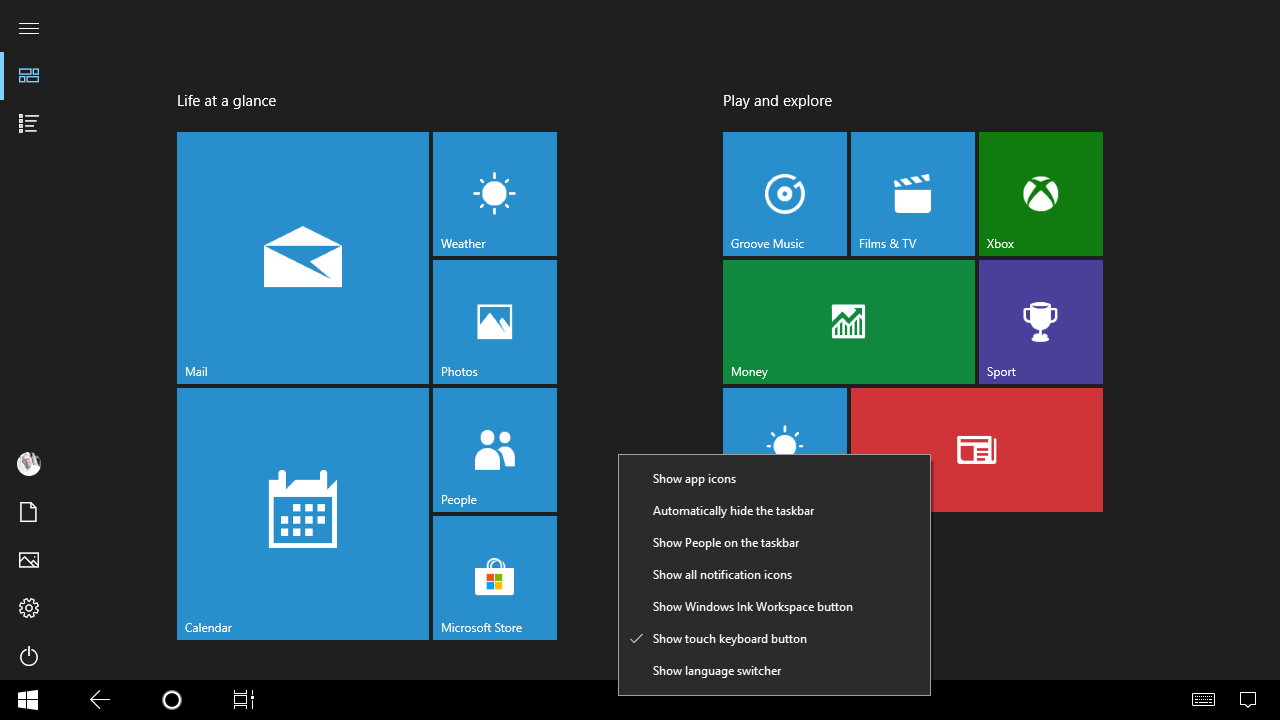1280x720 pixels.
Task: Open the Sport tile
Action: click(1041, 322)
